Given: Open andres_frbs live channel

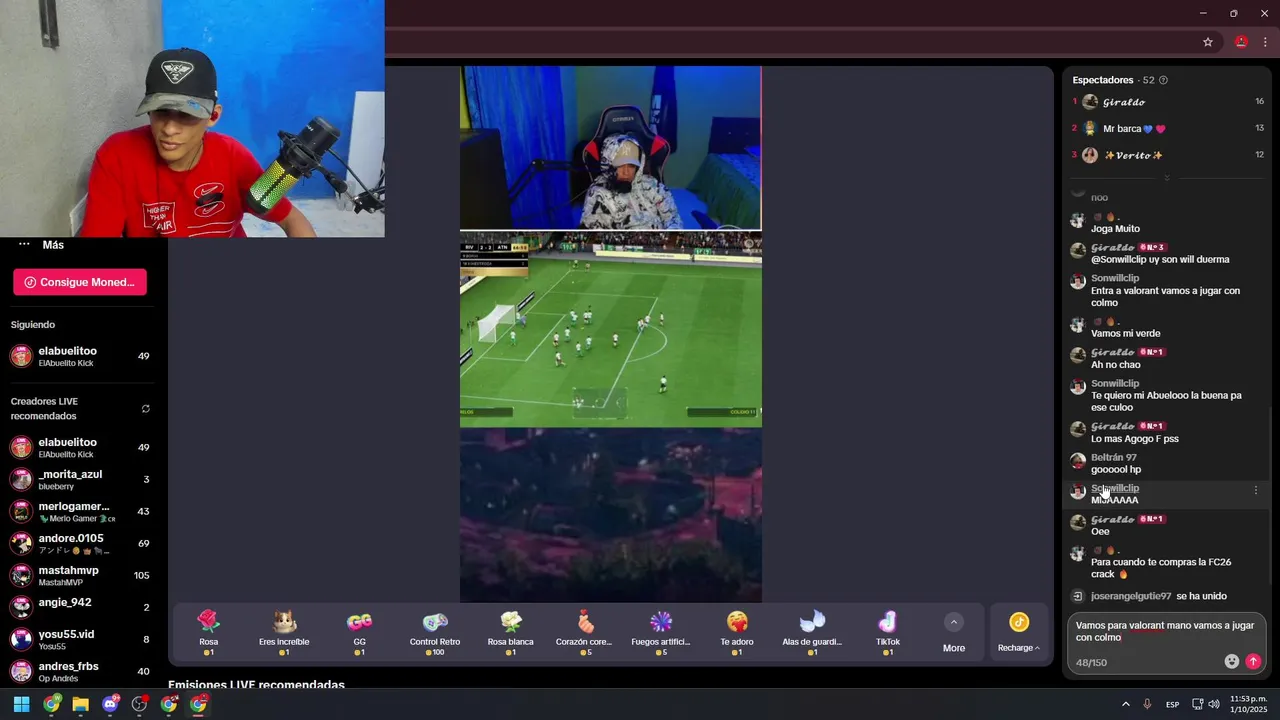Looking at the screenshot, I should [x=80, y=671].
